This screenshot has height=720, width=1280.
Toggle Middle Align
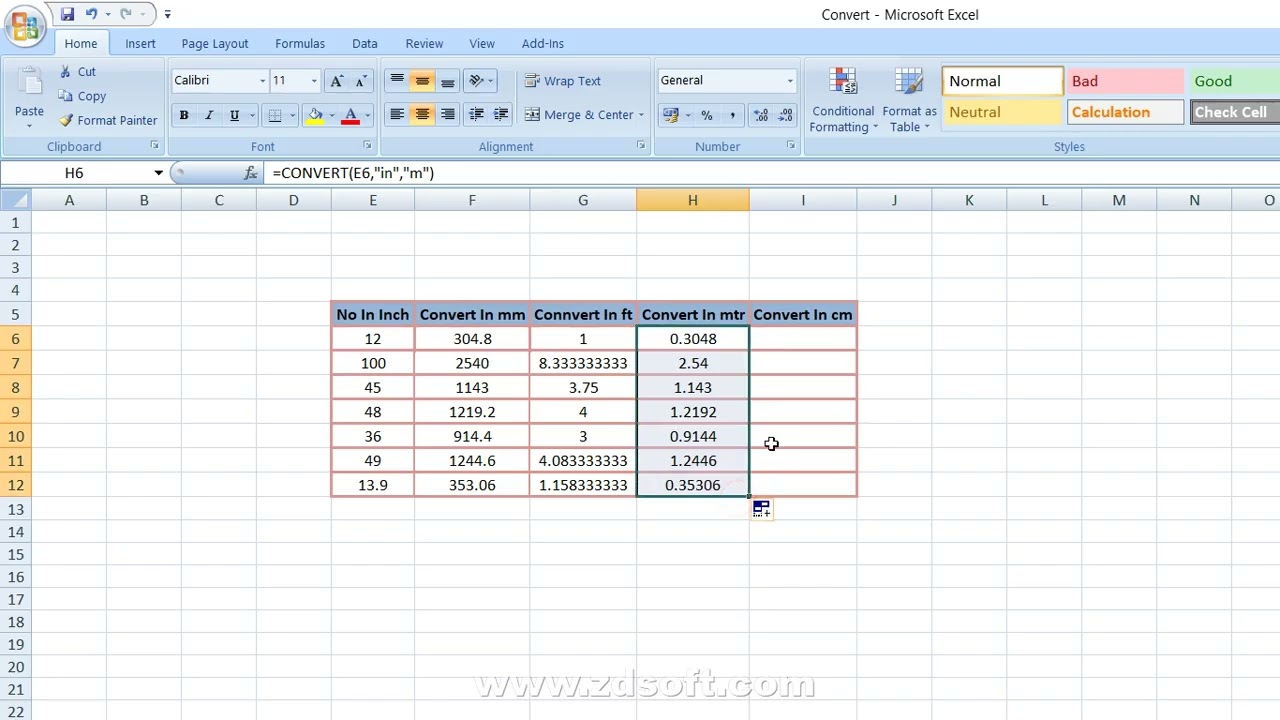pos(422,81)
